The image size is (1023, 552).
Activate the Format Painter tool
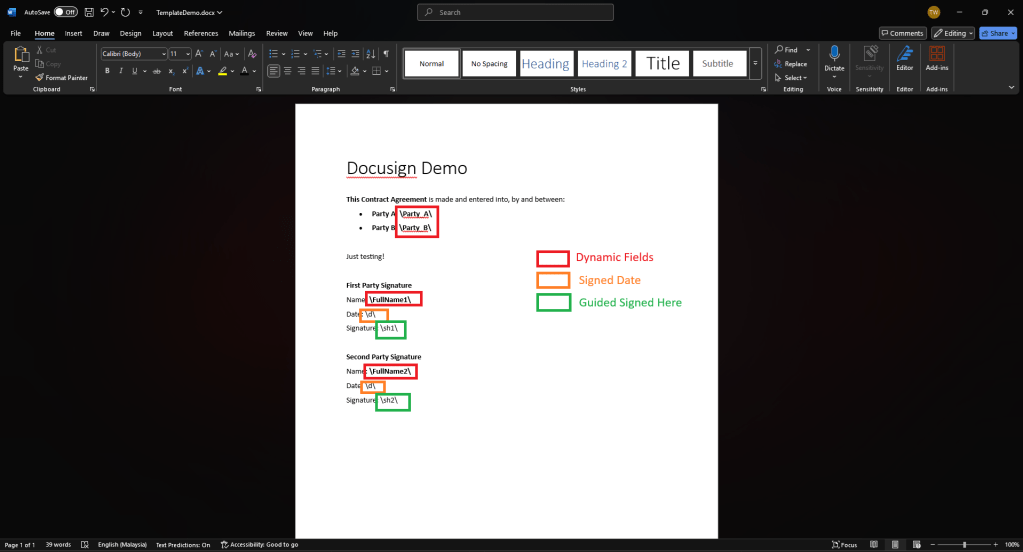(x=61, y=78)
